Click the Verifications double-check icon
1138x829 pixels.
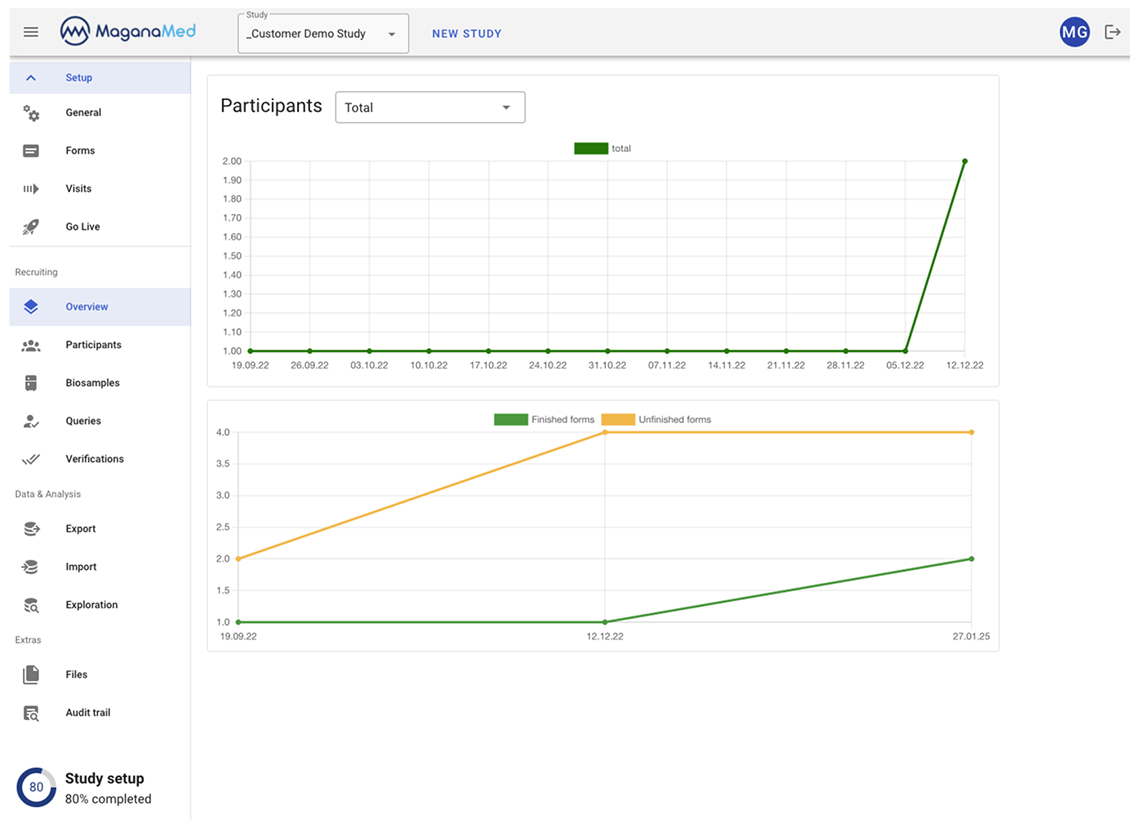click(31, 459)
